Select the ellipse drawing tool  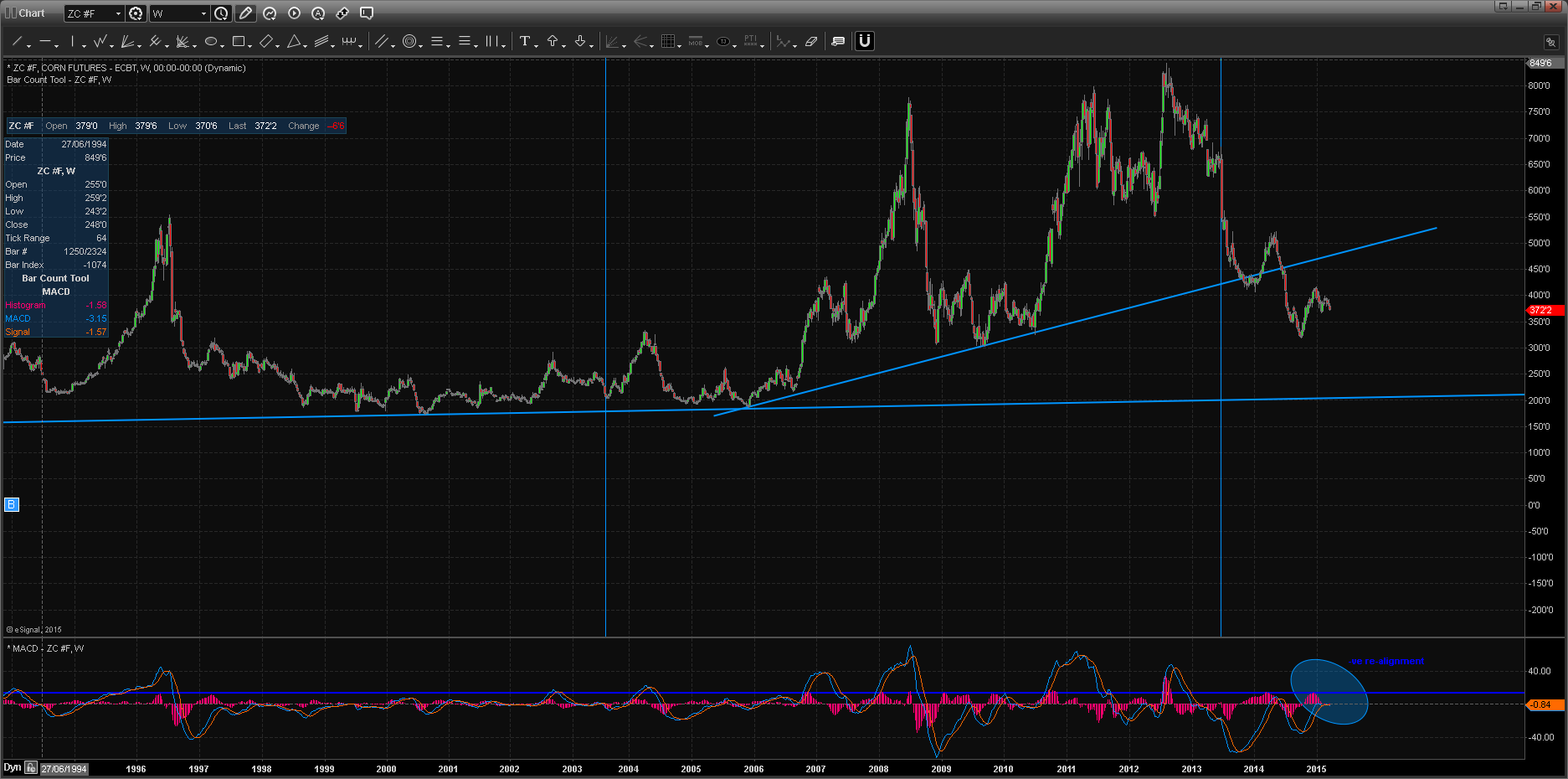pos(211,41)
